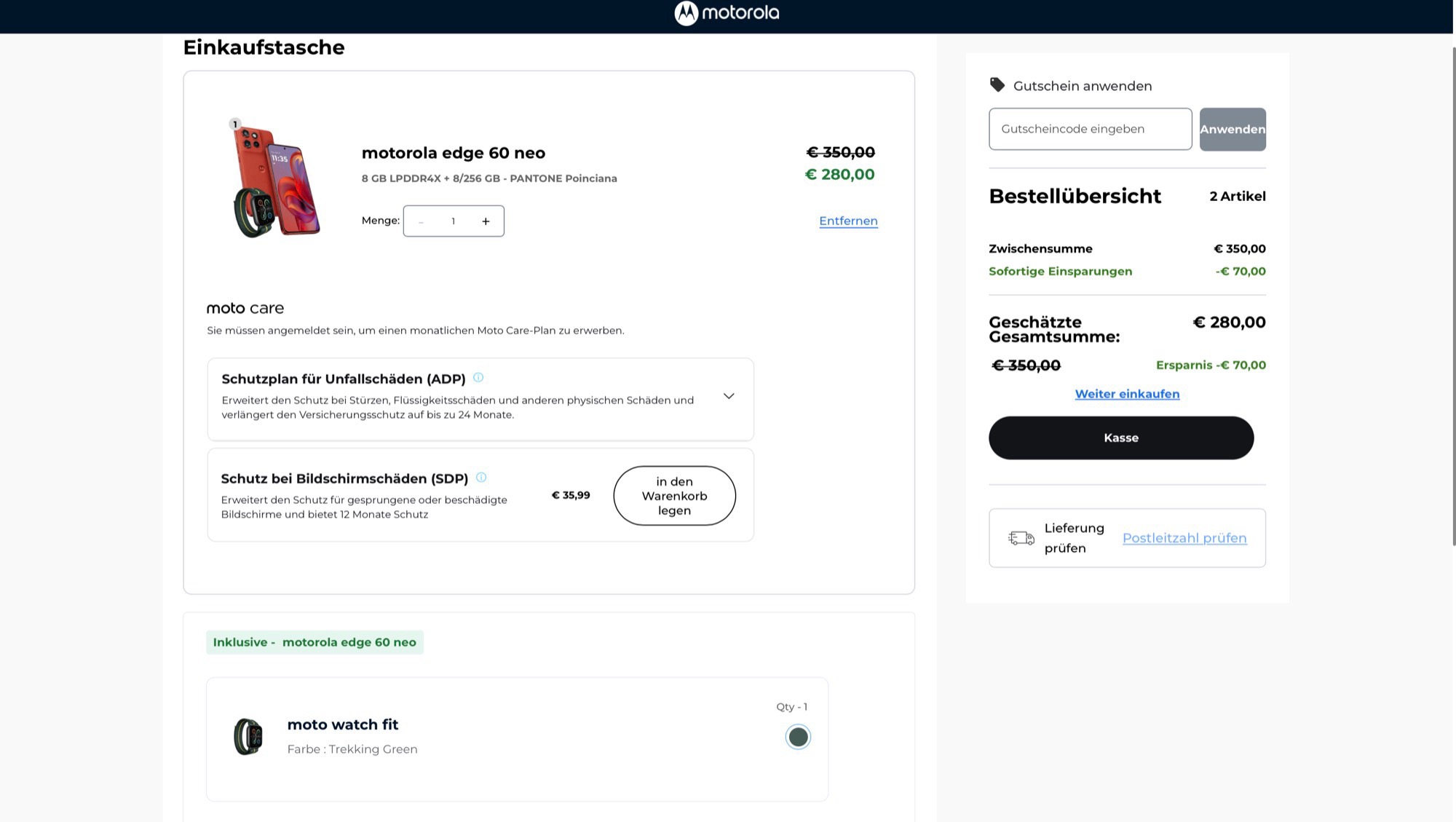Viewport: 1456px width, 822px height.
Task: Click the SDP info icon
Action: (x=481, y=477)
